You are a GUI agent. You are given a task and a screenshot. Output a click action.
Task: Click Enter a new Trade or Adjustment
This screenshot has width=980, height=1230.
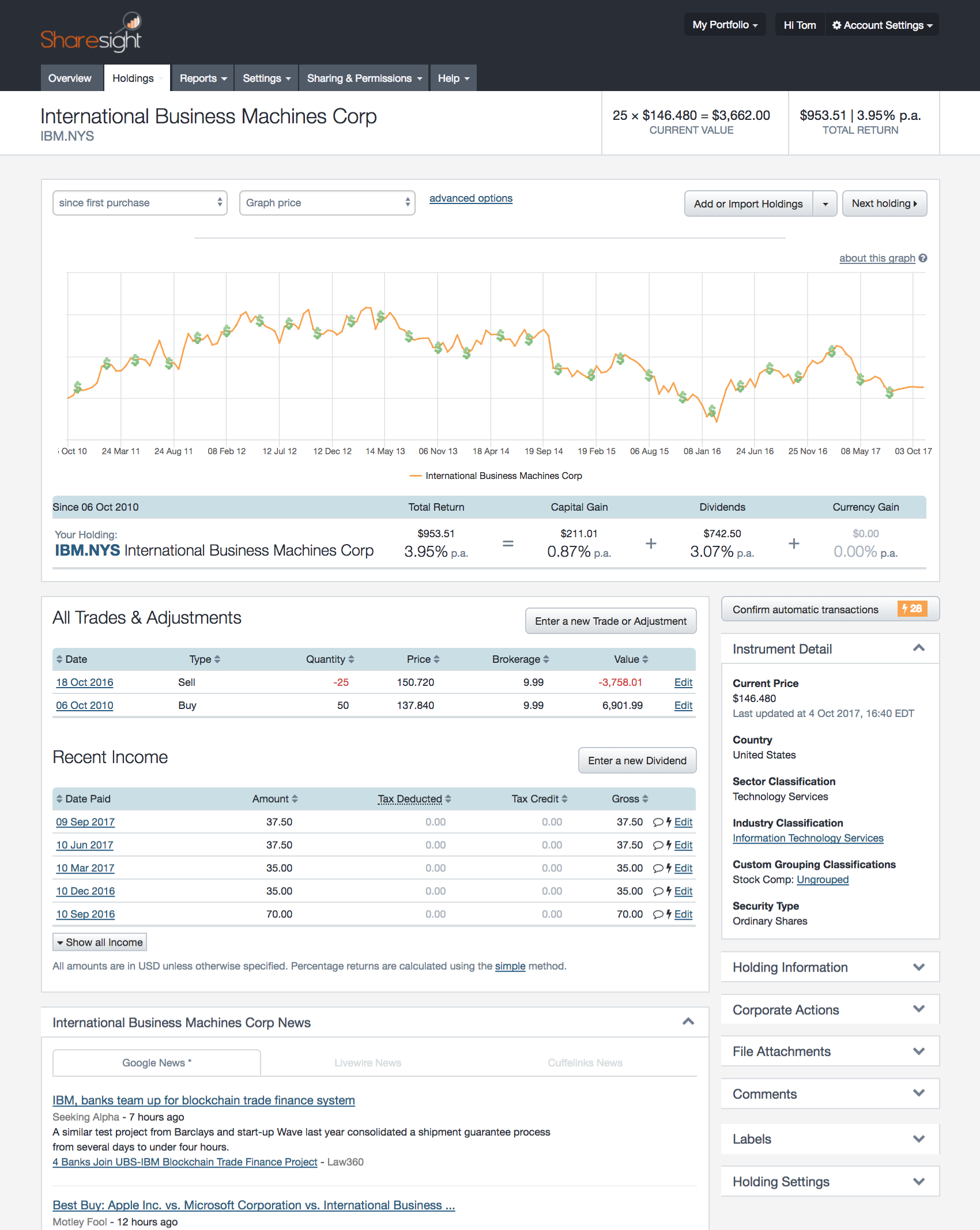[611, 621]
